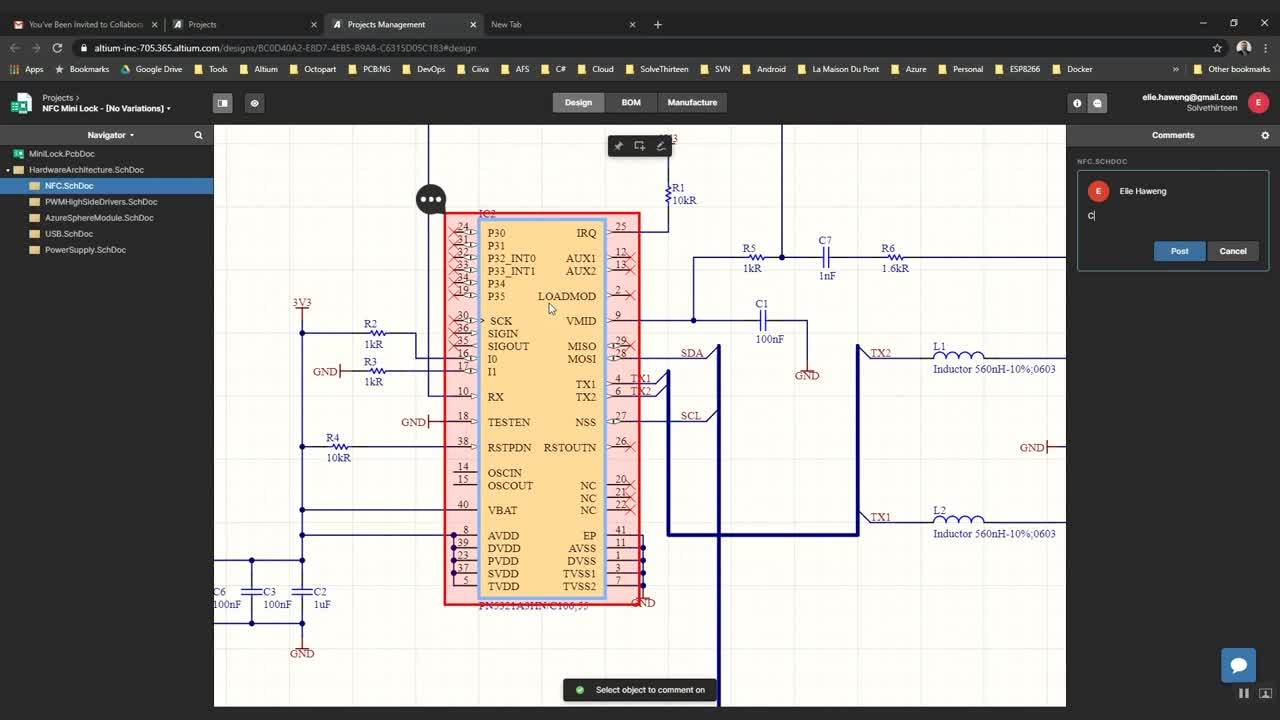Toggle the eye visibility button
The height and width of the screenshot is (720, 1280).
click(x=254, y=103)
